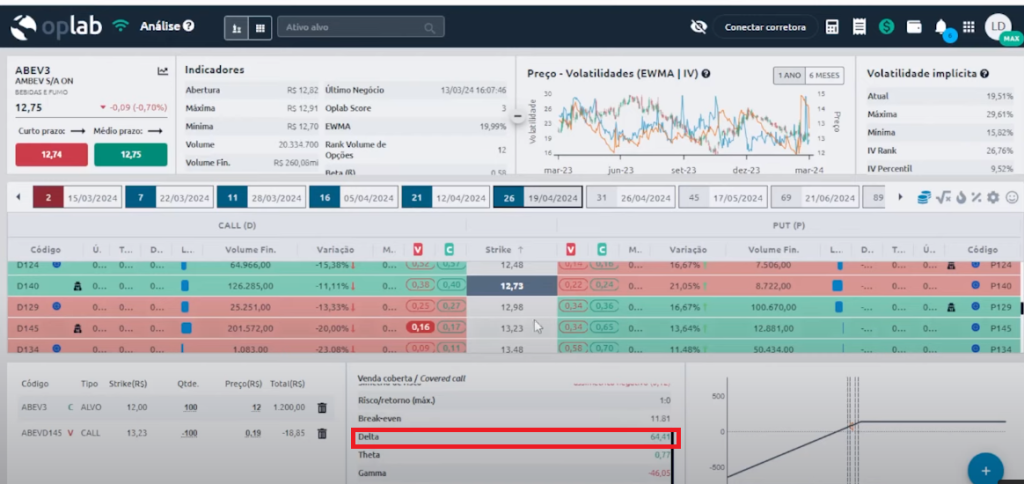1024x484 pixels.
Task: Open the apps grid menu
Action: (968, 27)
